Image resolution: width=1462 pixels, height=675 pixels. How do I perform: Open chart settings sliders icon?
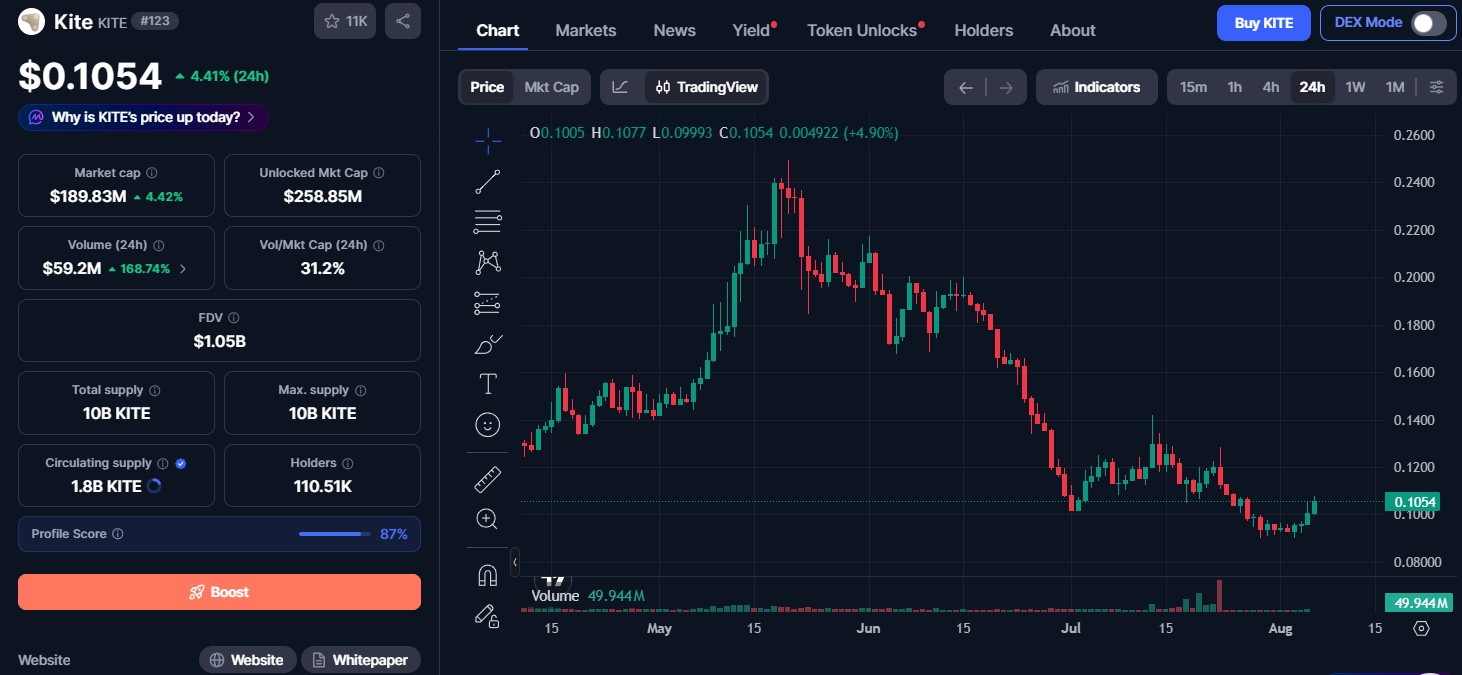1437,87
